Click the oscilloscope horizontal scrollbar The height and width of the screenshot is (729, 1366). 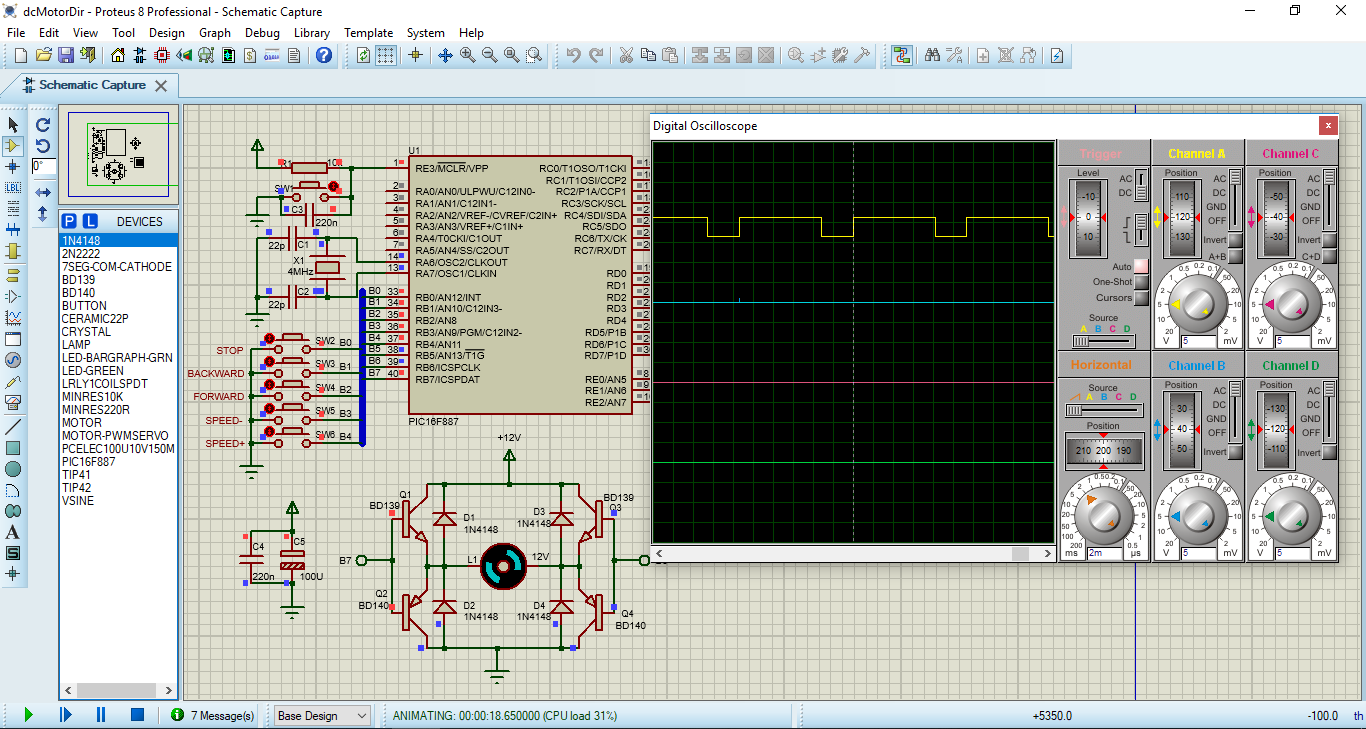[853, 553]
